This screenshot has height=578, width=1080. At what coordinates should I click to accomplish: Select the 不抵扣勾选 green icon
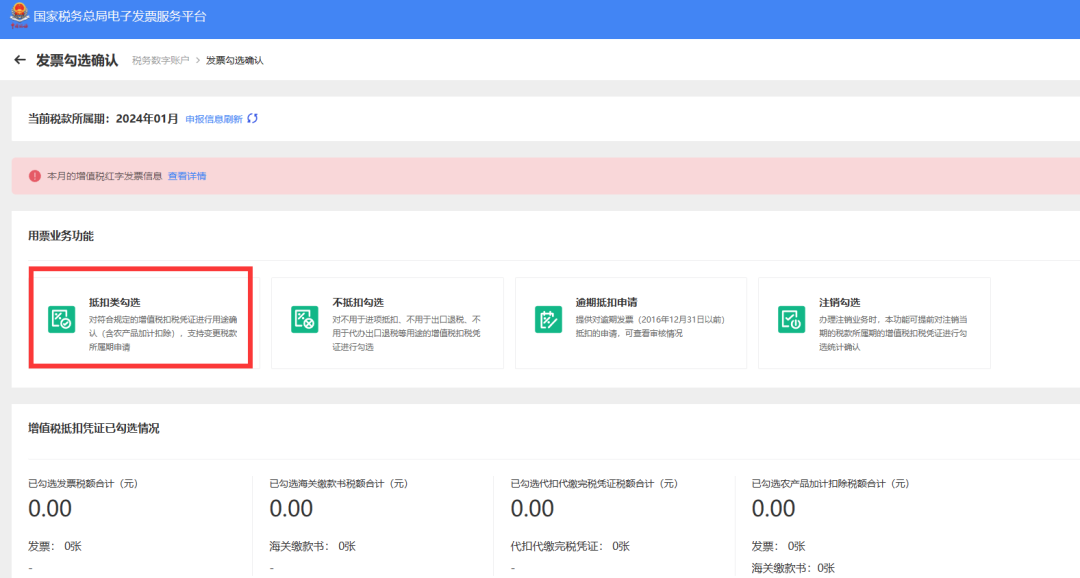click(x=304, y=319)
